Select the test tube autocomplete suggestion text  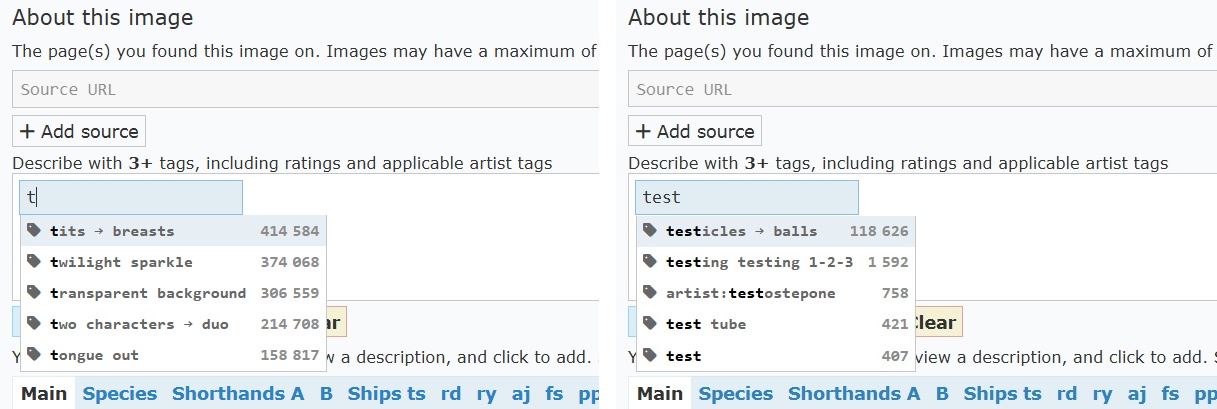pos(706,324)
